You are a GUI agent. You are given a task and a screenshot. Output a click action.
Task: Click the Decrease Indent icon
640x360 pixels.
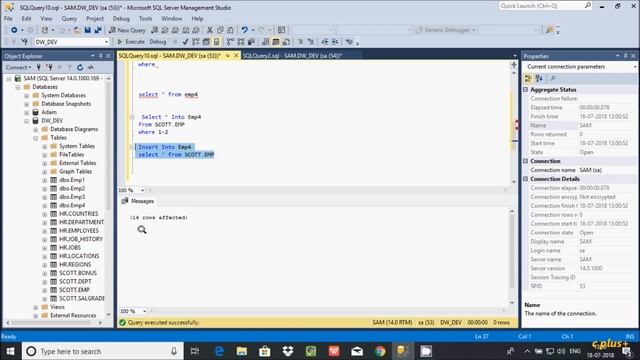point(324,42)
